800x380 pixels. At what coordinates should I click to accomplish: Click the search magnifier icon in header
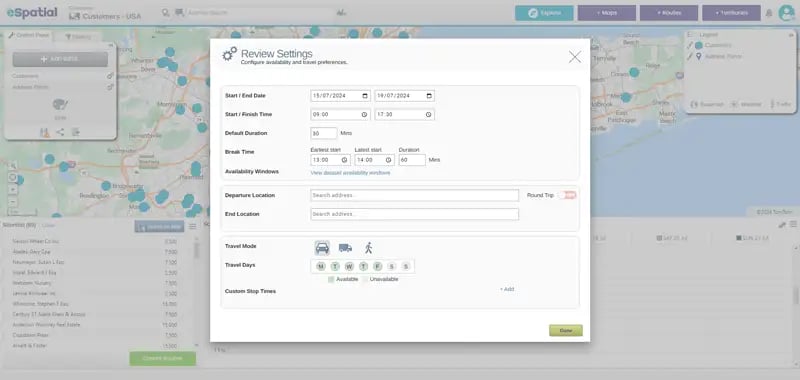coord(165,12)
